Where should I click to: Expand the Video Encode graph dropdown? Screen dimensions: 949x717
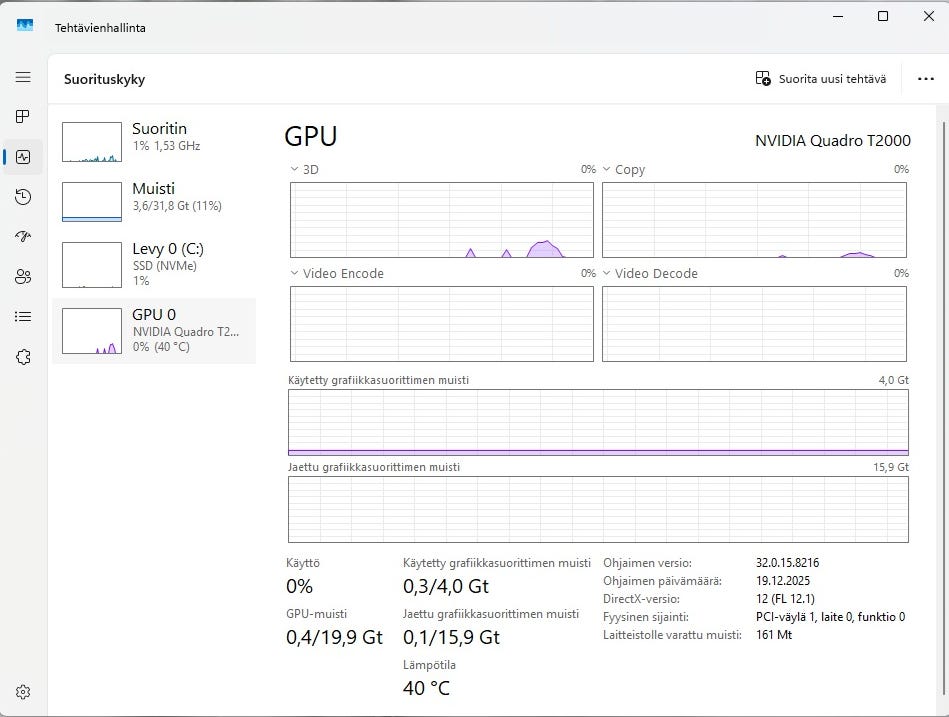[295, 274]
